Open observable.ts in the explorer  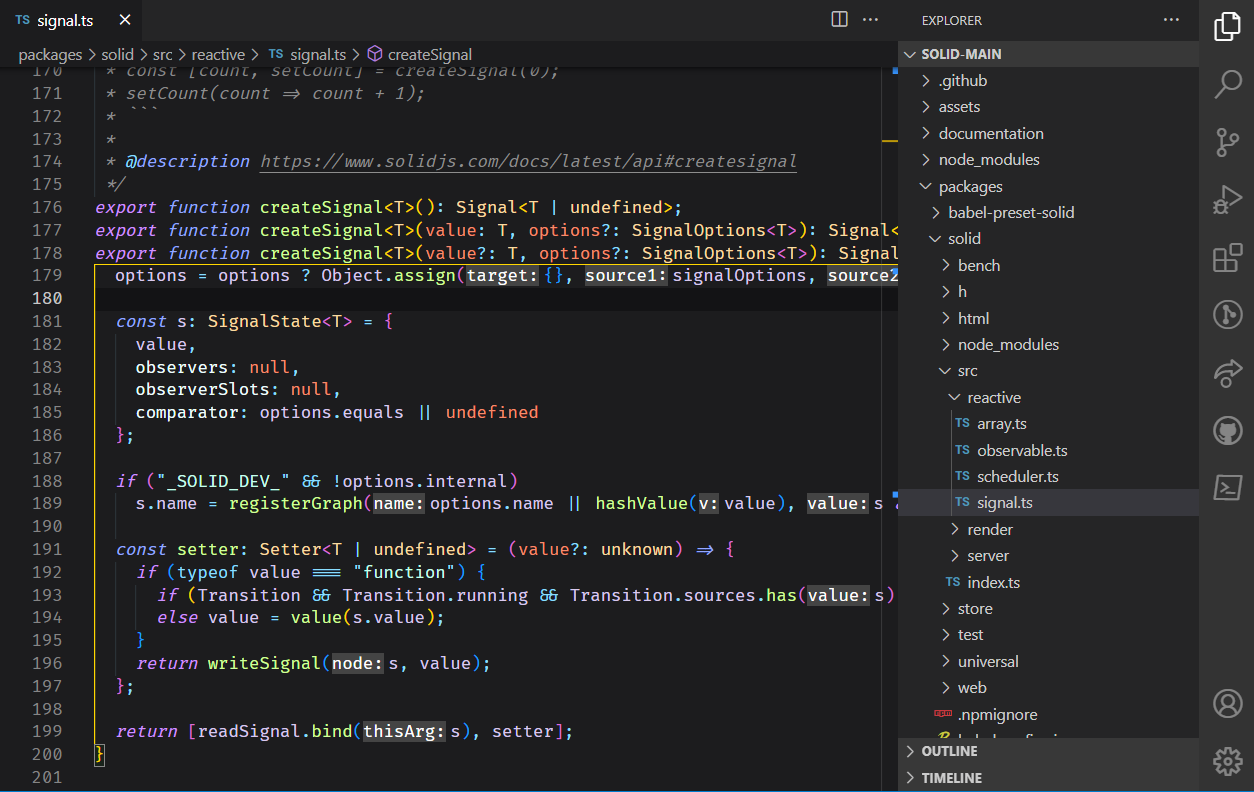click(x=1048, y=450)
